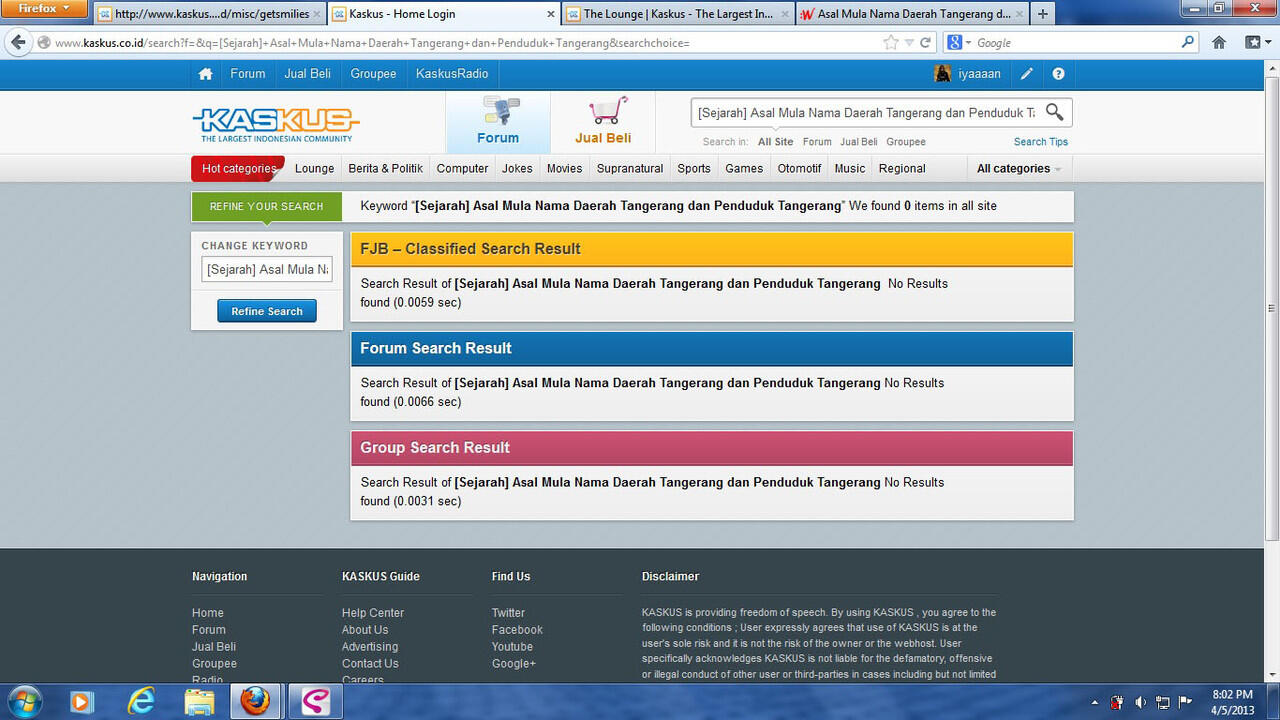Screen dimensions: 1280x720
Task: Open iyaaaan user avatar
Action: pyautogui.click(x=942, y=74)
